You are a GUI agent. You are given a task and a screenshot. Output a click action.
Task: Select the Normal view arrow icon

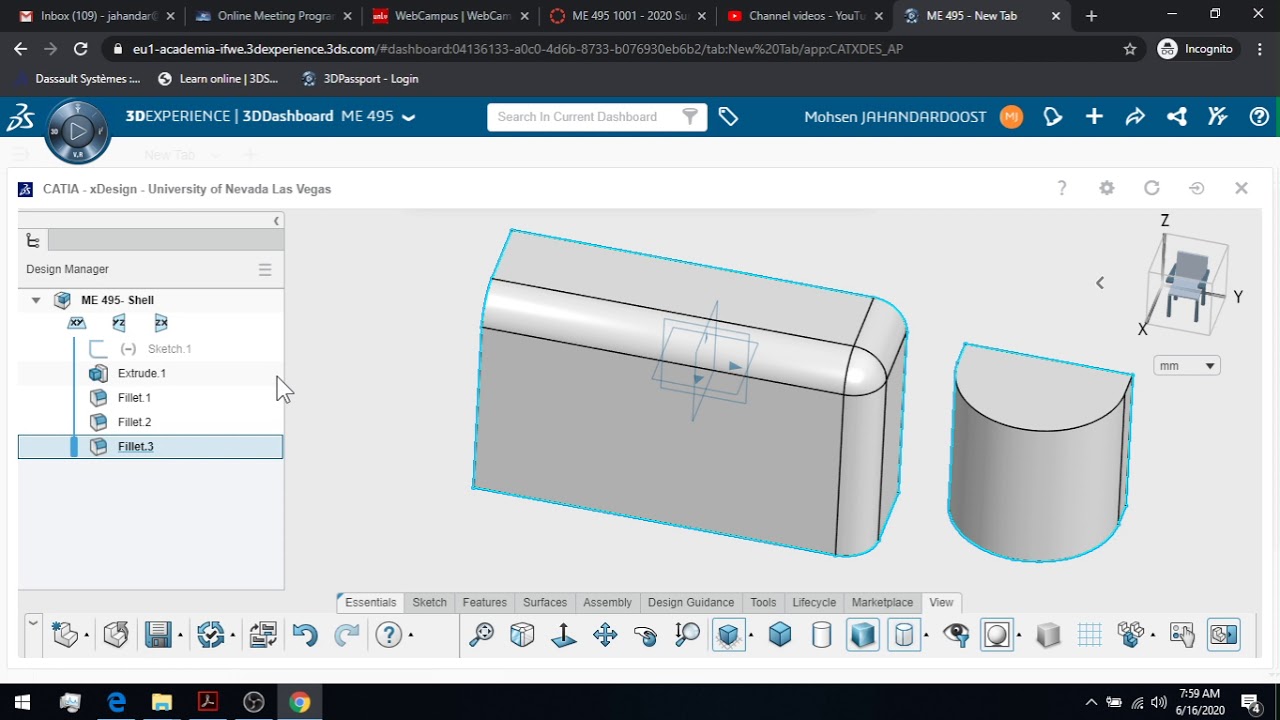tap(564, 634)
